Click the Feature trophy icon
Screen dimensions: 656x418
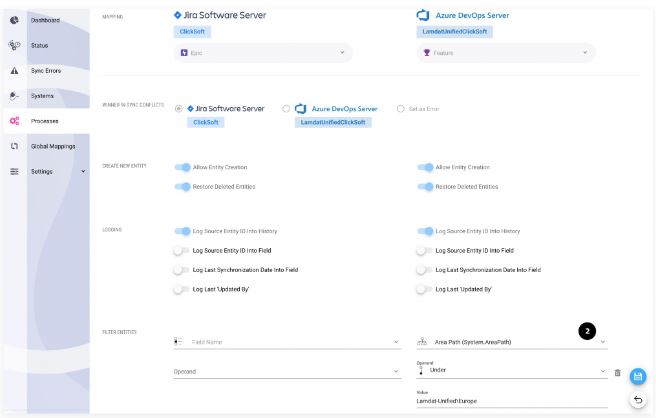(427, 53)
